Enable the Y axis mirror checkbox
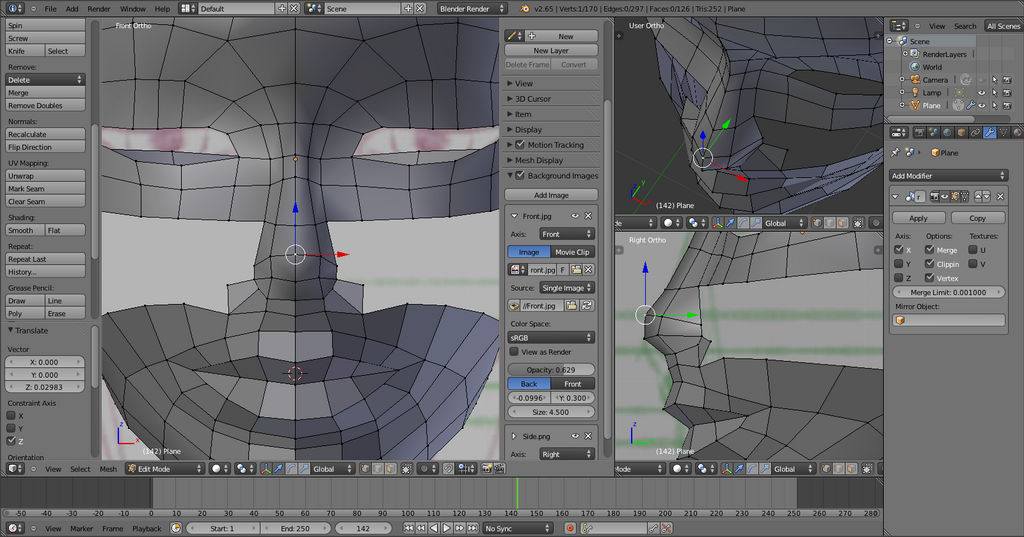Screen dimensions: 1024x537 (898, 264)
